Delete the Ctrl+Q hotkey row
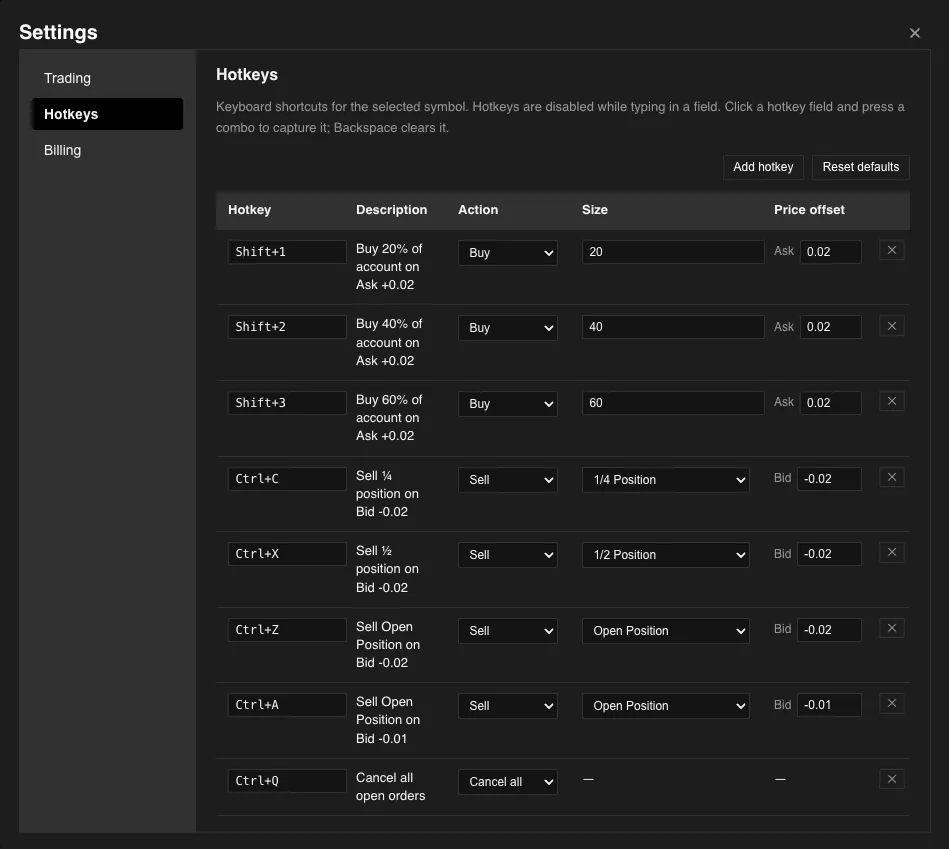This screenshot has height=849, width=949. click(892, 779)
